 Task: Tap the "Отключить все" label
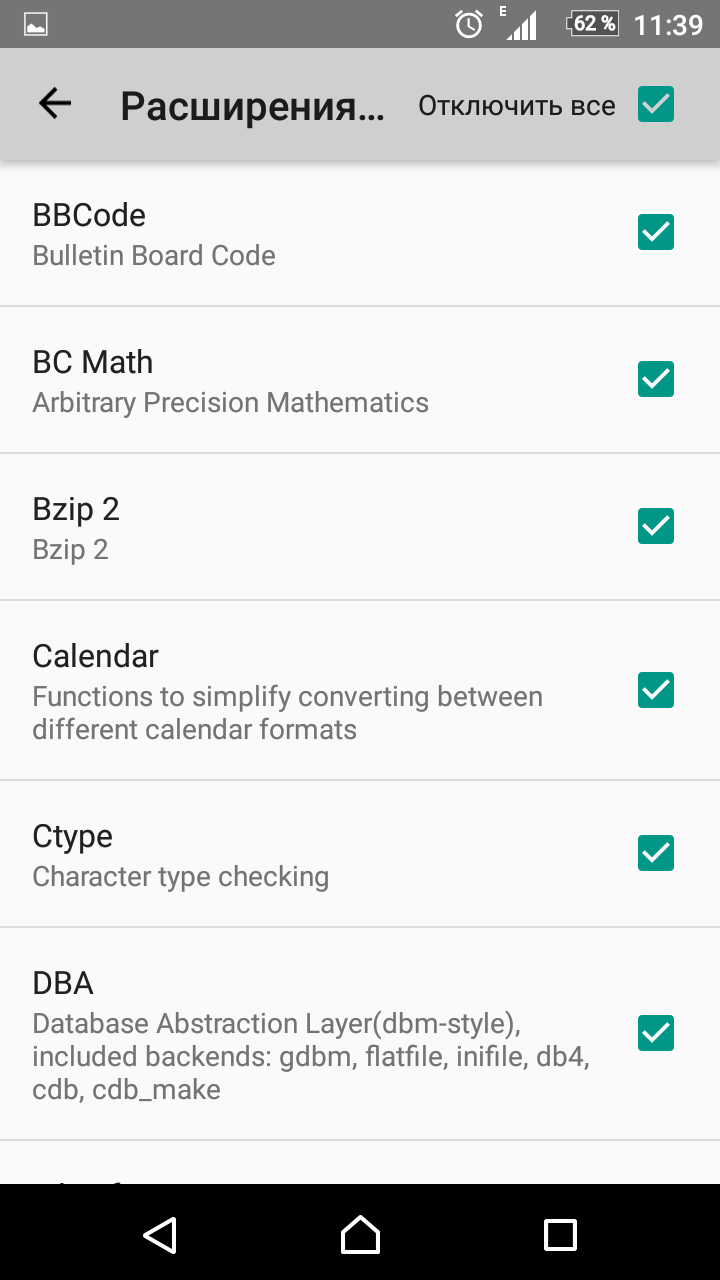(516, 105)
